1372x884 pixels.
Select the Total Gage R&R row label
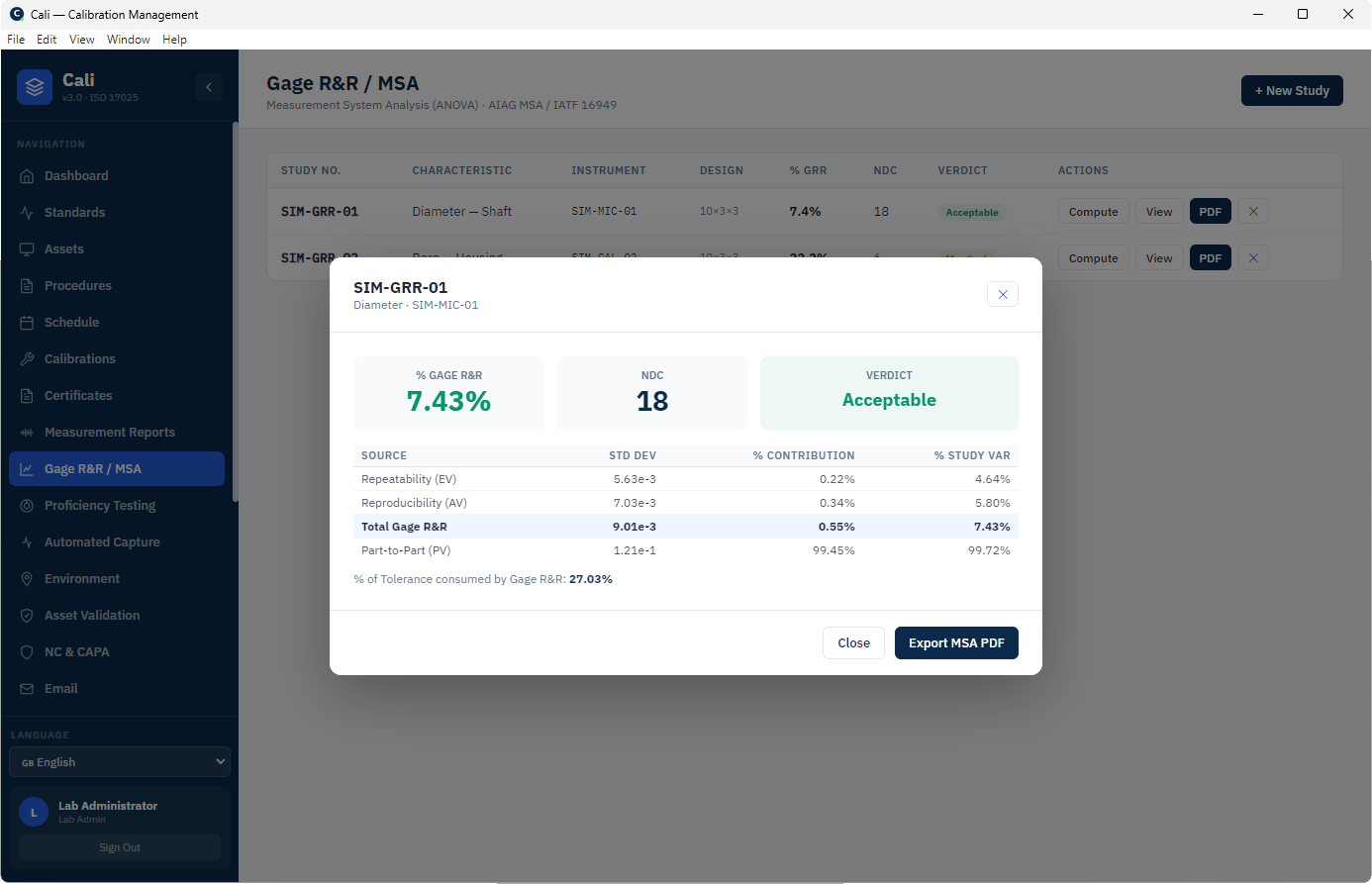pos(404,527)
